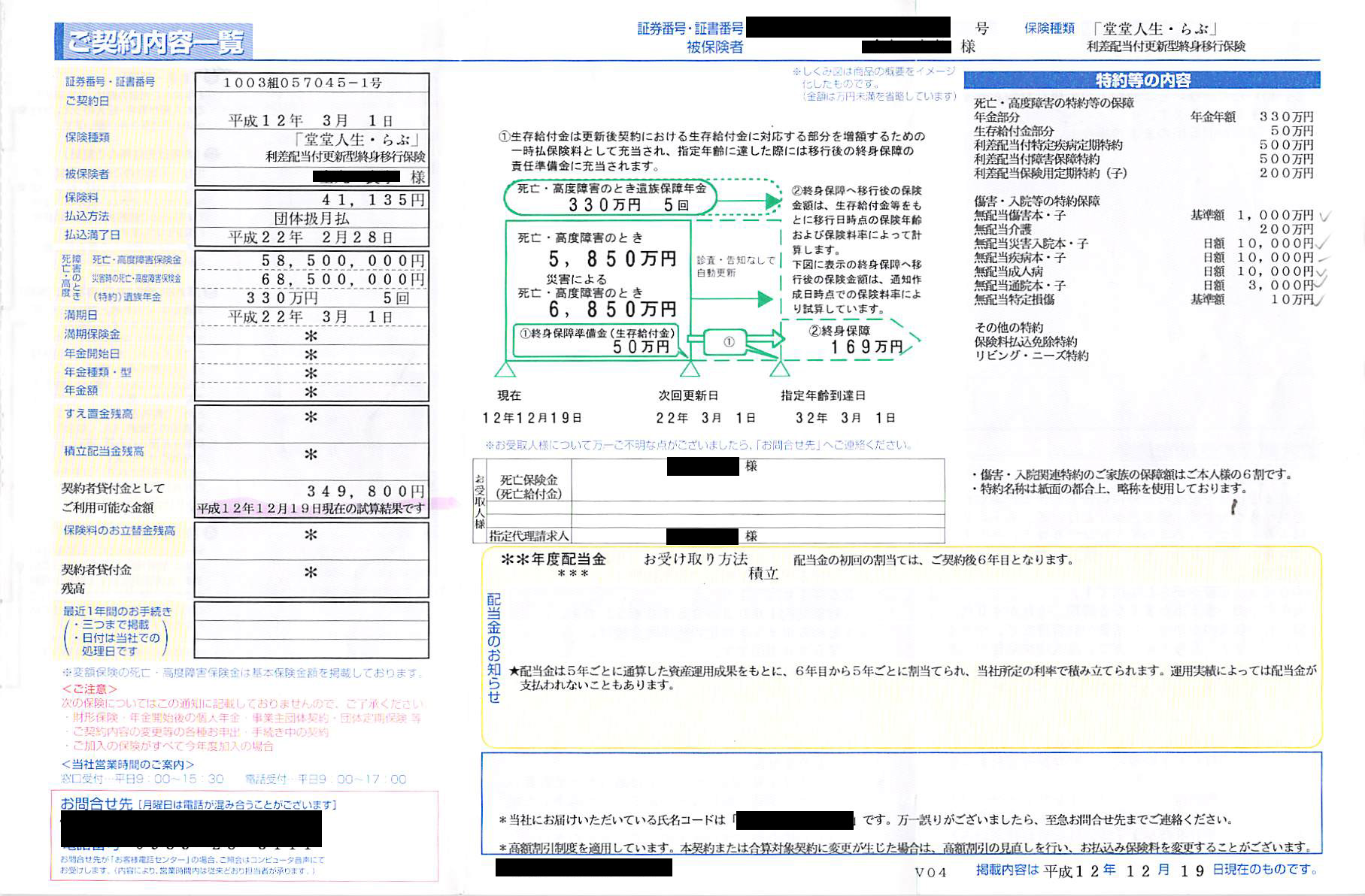Click the 死亡保険金(死亡給付金) cell

(x=529, y=486)
